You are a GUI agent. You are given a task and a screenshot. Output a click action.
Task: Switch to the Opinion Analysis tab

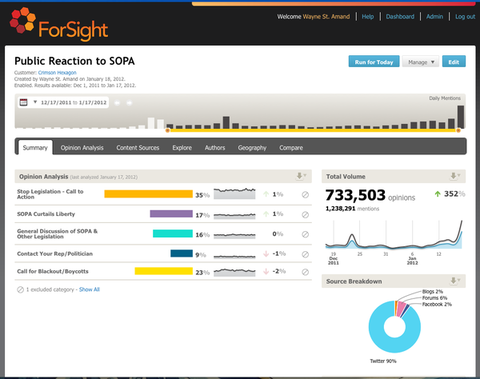(x=82, y=148)
